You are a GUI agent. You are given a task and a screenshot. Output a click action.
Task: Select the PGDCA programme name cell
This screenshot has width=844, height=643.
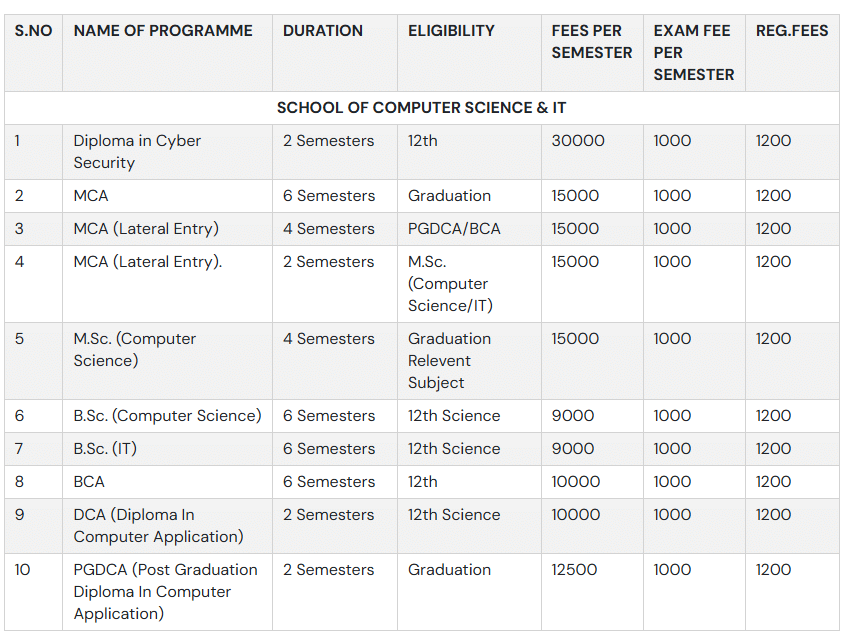point(165,591)
